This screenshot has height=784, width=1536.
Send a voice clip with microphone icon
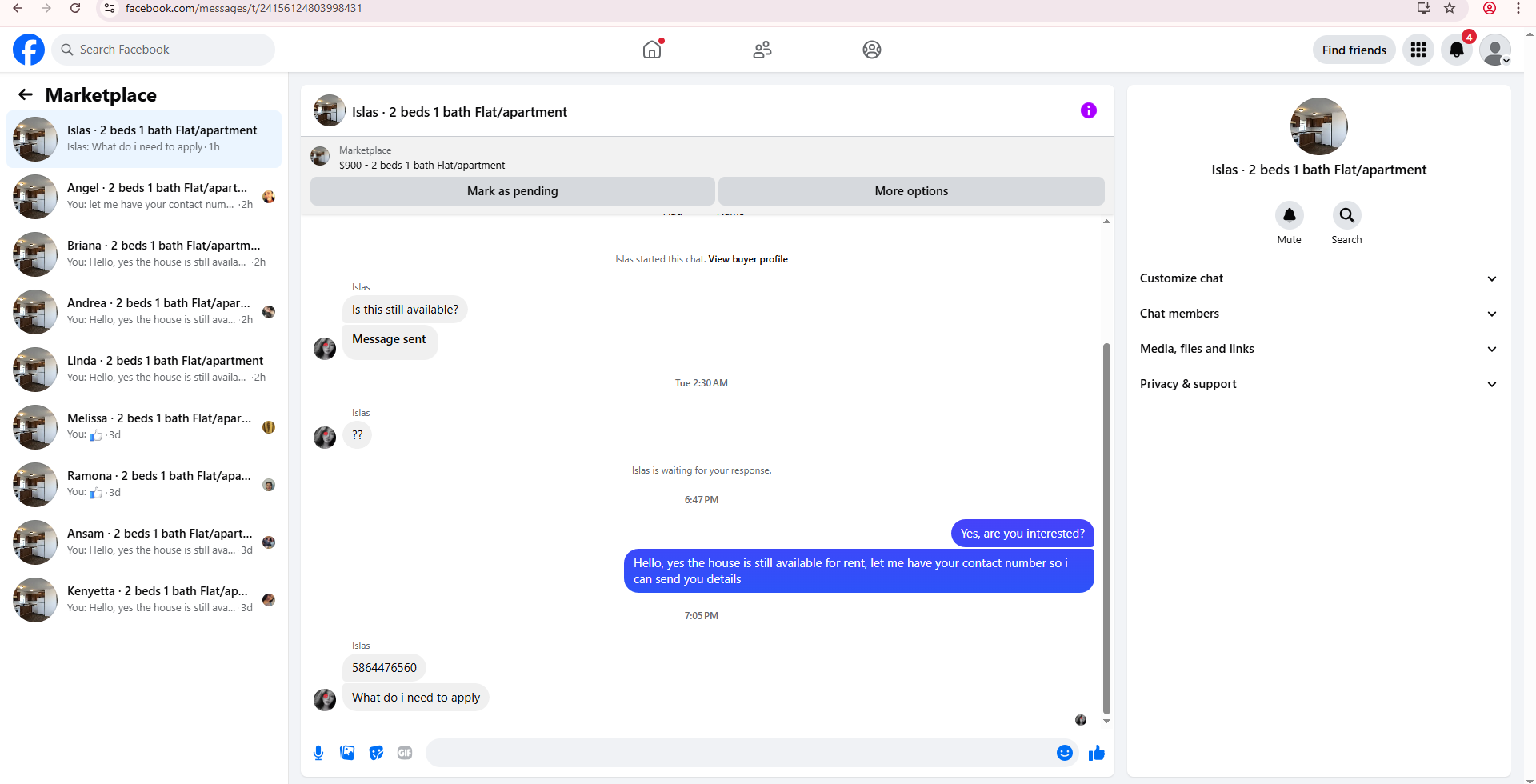click(x=318, y=753)
